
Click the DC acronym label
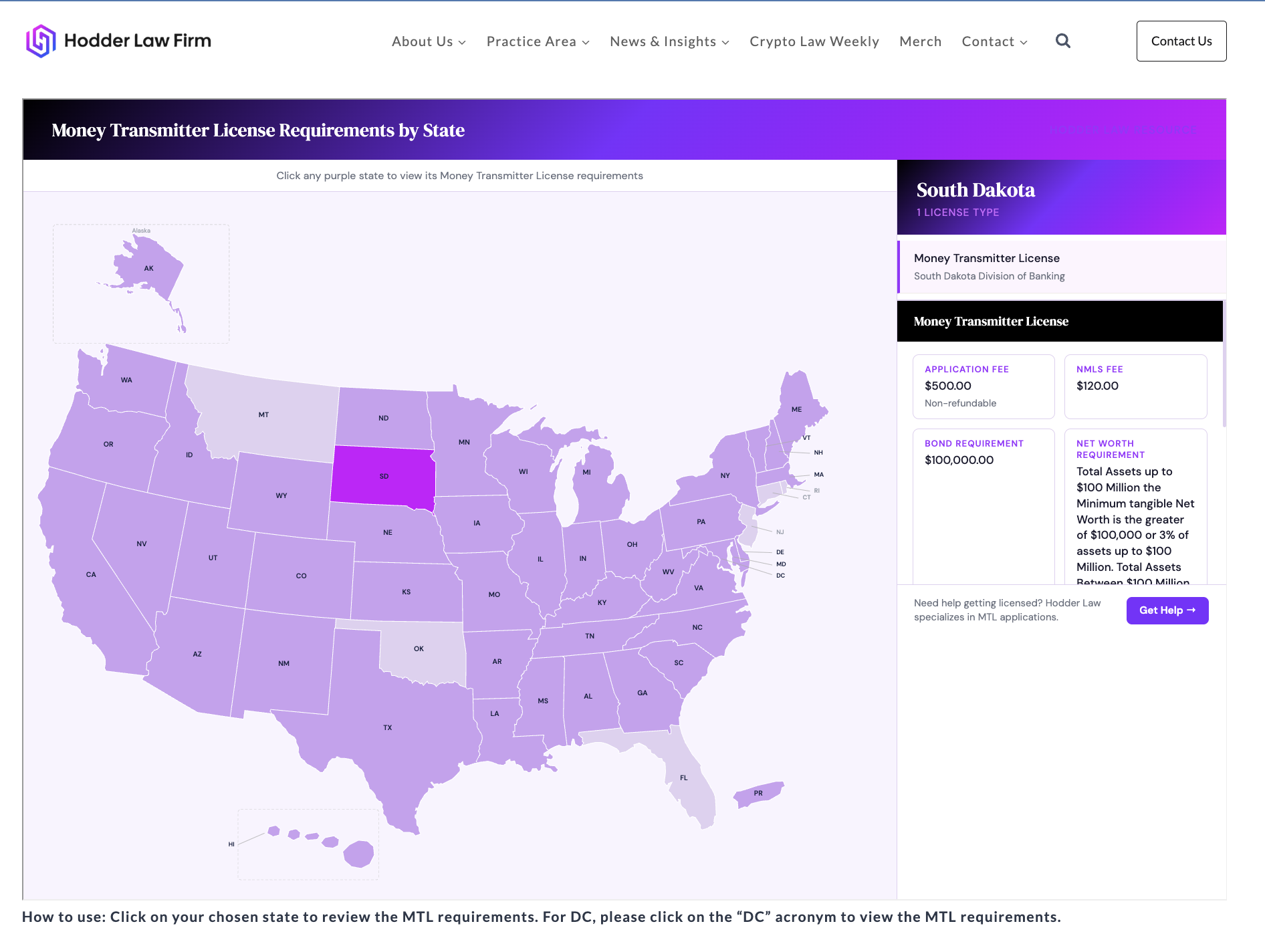coord(780,576)
